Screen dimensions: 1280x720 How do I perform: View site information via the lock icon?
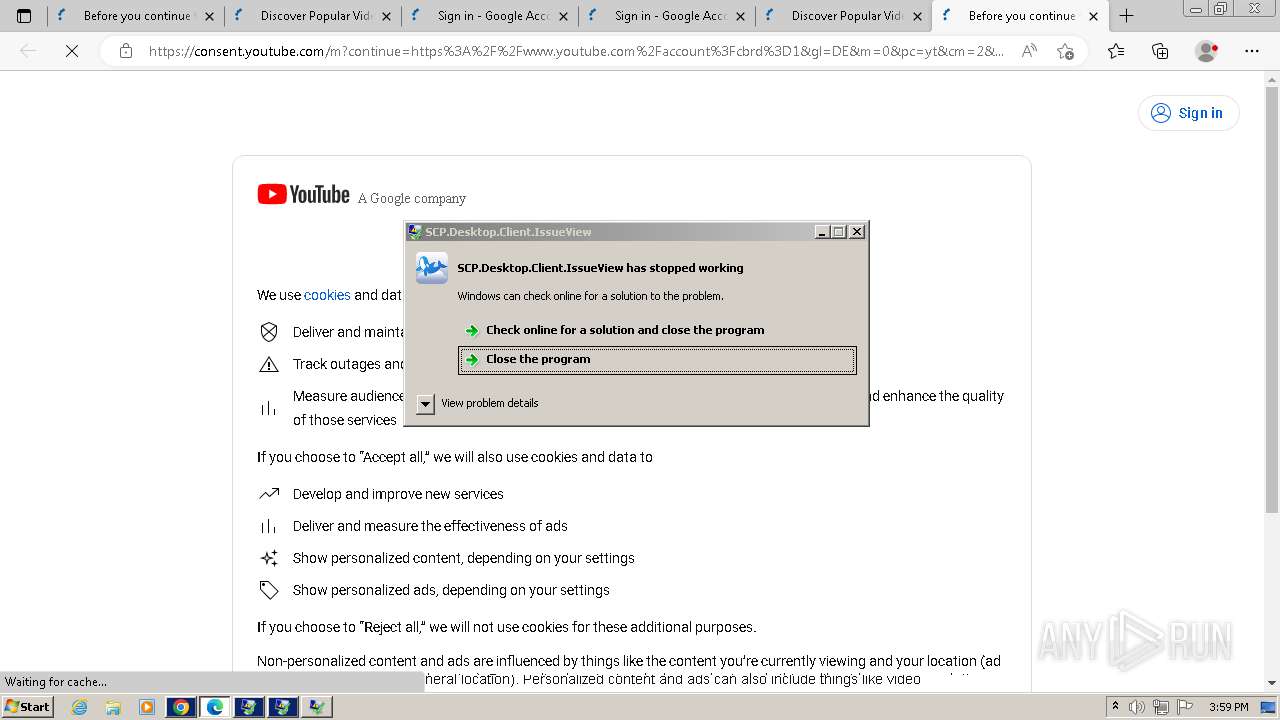pos(125,51)
